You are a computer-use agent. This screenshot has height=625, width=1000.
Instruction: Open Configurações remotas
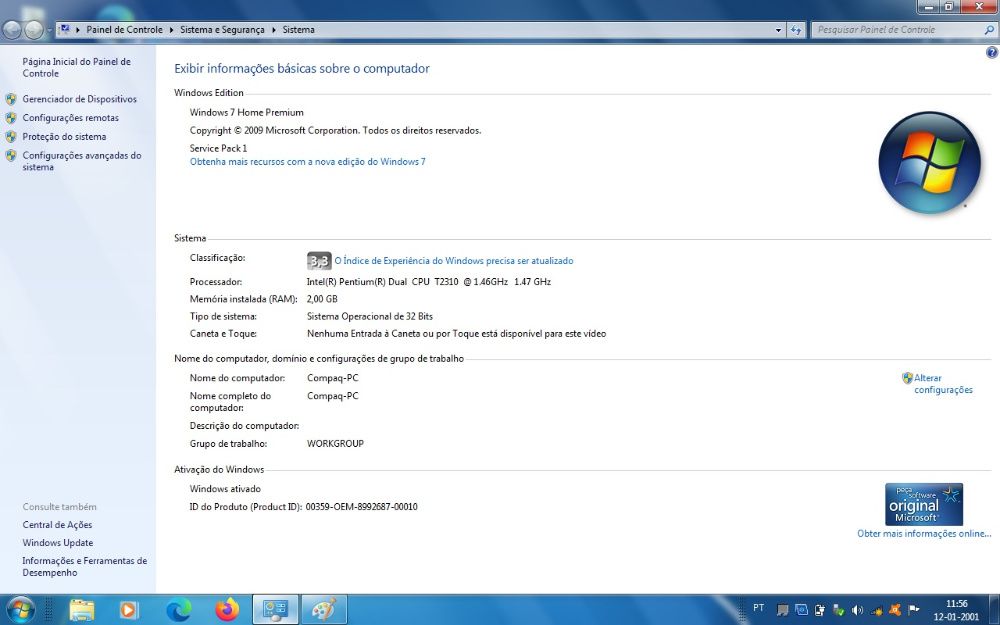point(71,117)
